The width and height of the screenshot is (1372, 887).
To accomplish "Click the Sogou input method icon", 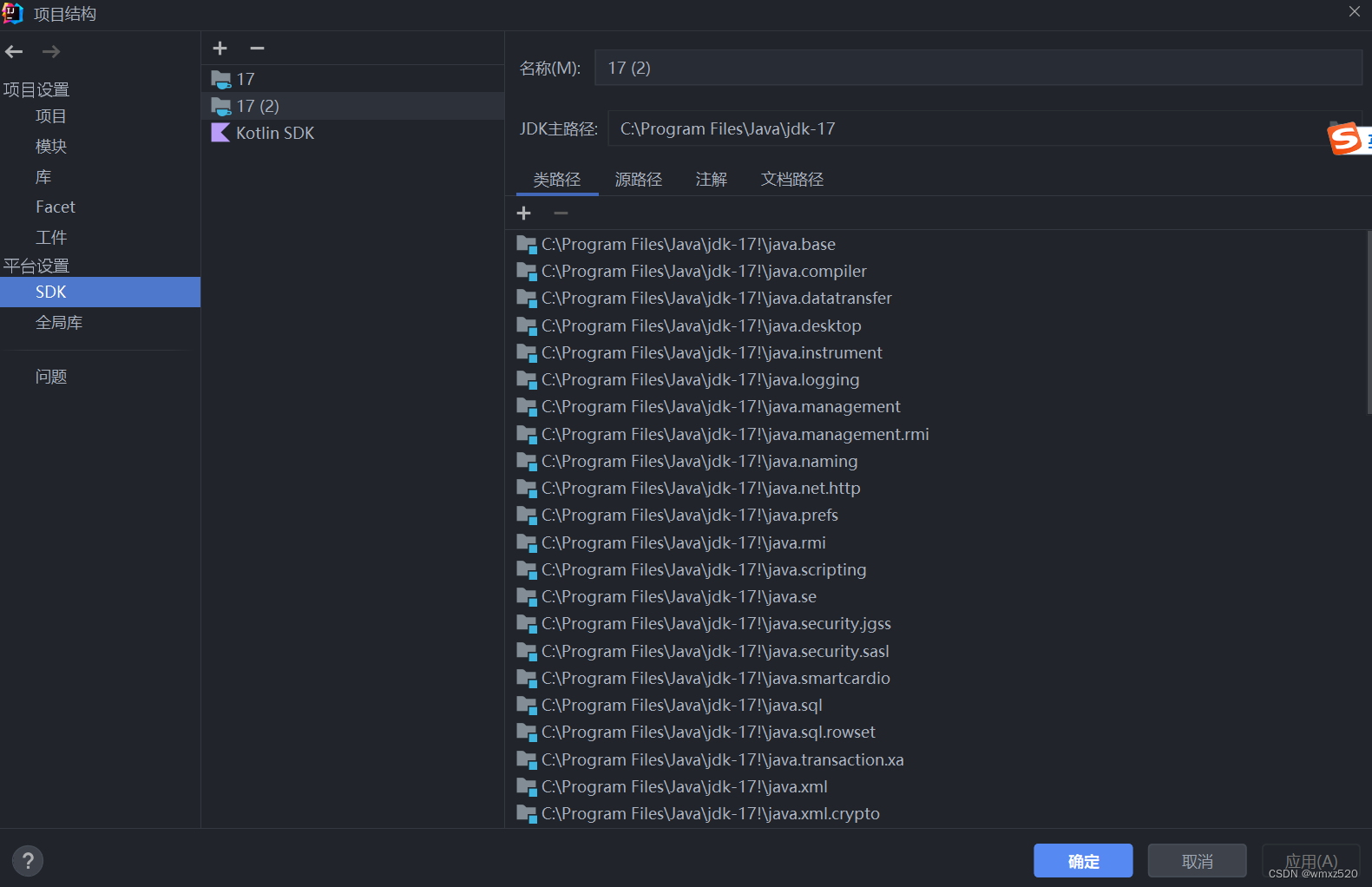I will (x=1345, y=139).
